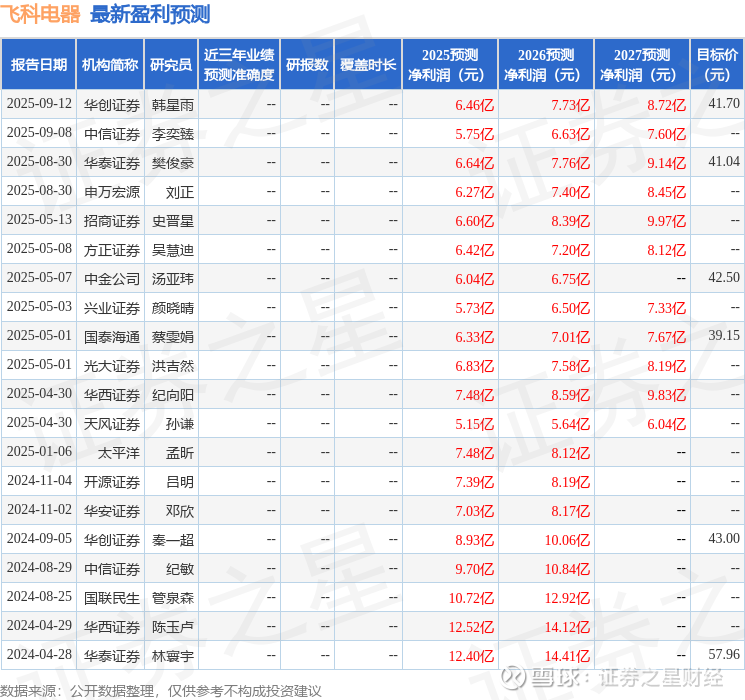Select the 飞科电器 title text
This screenshot has height=700, width=745.
[x=40, y=14]
